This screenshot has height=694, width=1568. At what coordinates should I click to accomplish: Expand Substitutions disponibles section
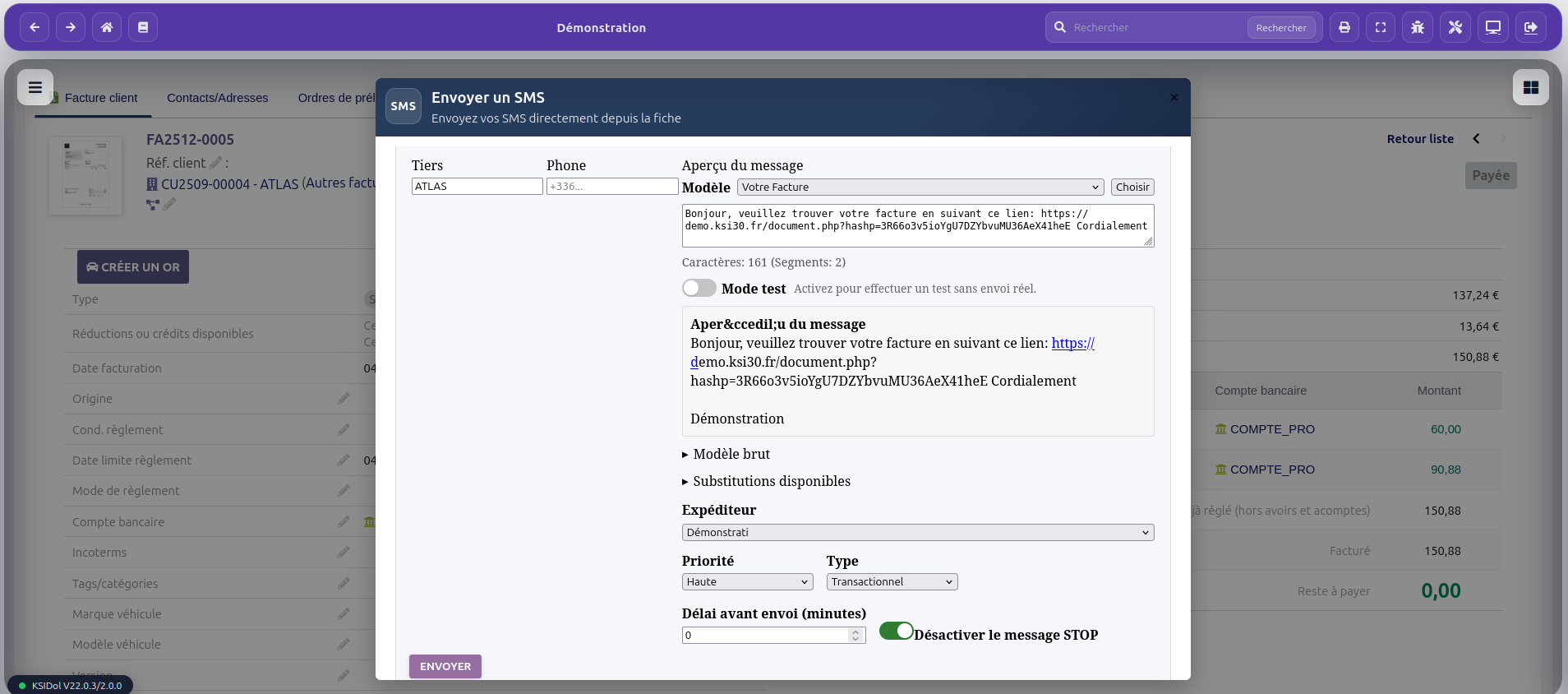click(x=771, y=481)
